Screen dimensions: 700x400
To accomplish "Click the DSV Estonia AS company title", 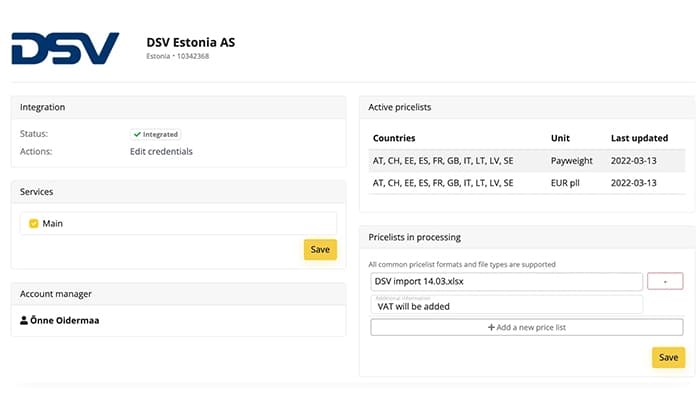I will pyautogui.click(x=197, y=42).
